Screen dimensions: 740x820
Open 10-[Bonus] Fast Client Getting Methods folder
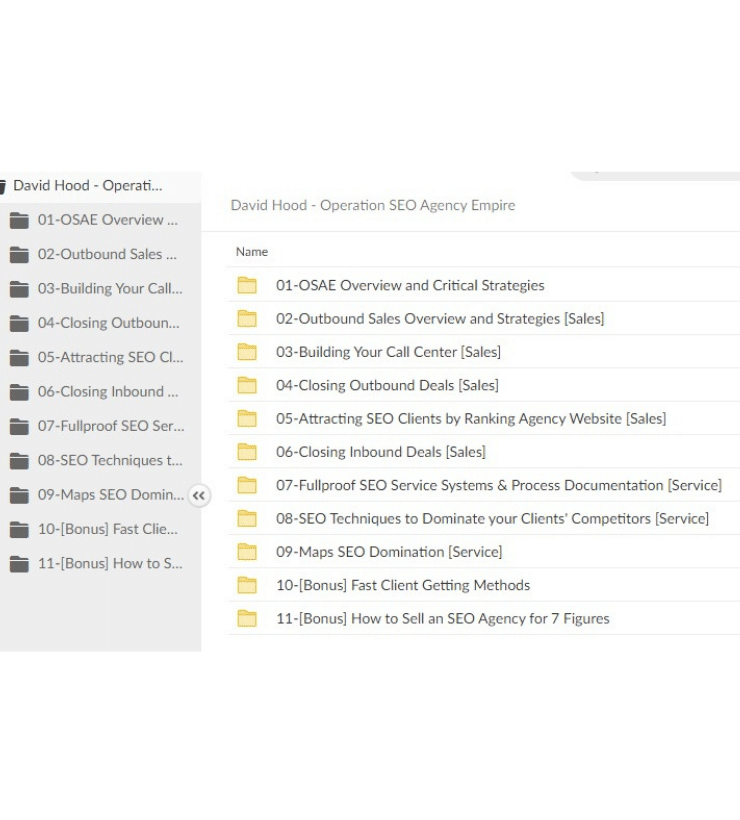tap(403, 585)
